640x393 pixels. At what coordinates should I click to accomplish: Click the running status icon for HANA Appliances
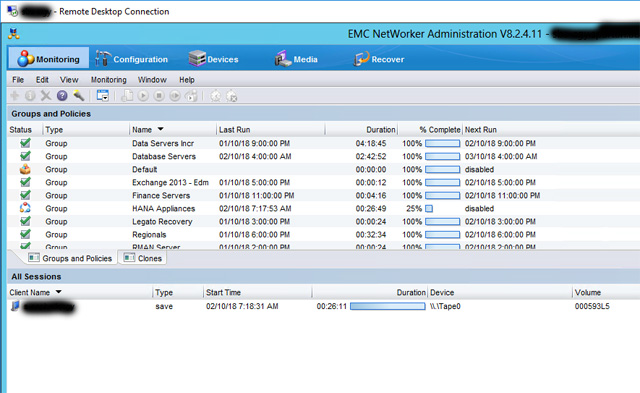click(x=25, y=208)
